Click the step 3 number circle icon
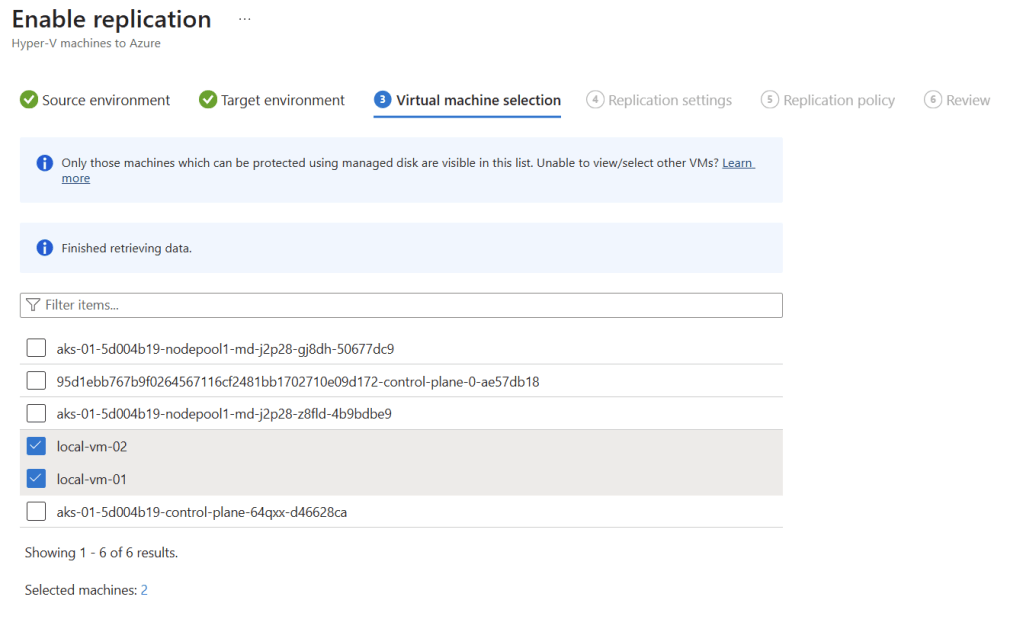1023x629 pixels. tap(382, 100)
